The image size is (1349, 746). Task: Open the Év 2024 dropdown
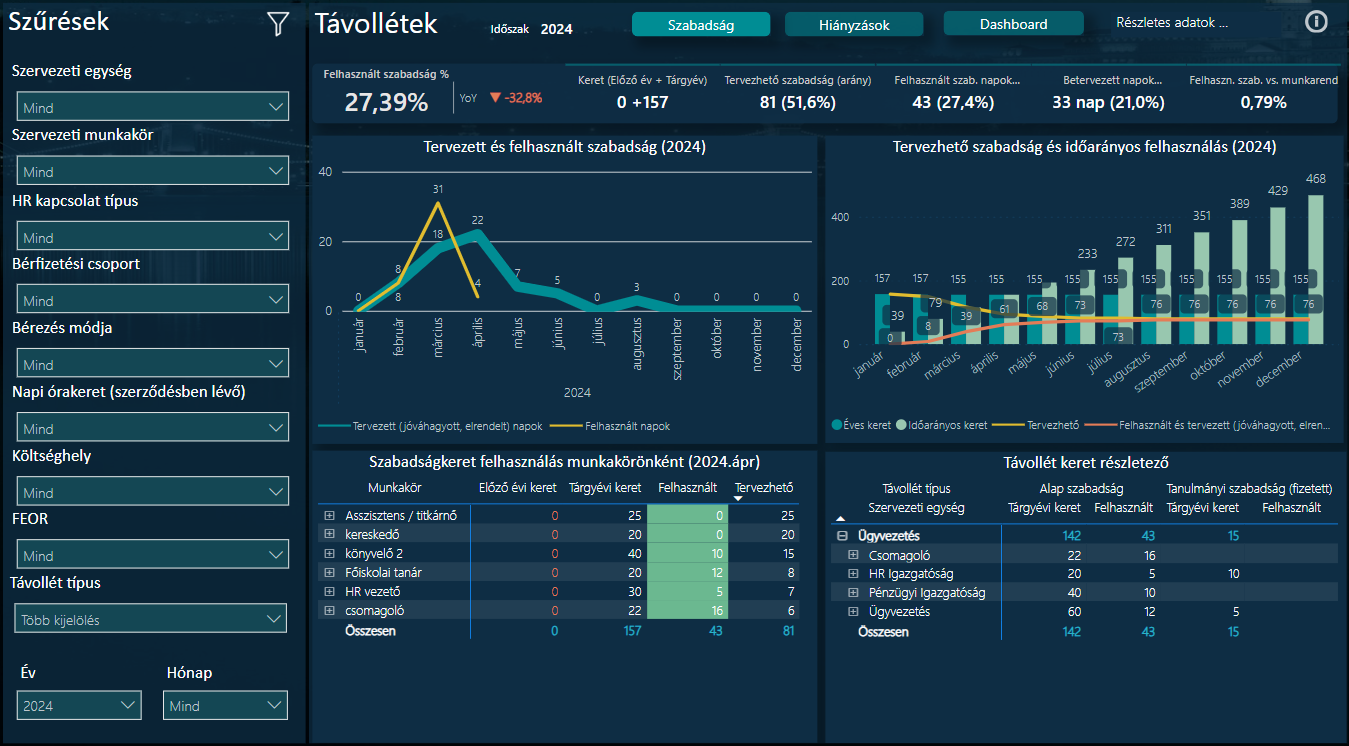coord(79,706)
